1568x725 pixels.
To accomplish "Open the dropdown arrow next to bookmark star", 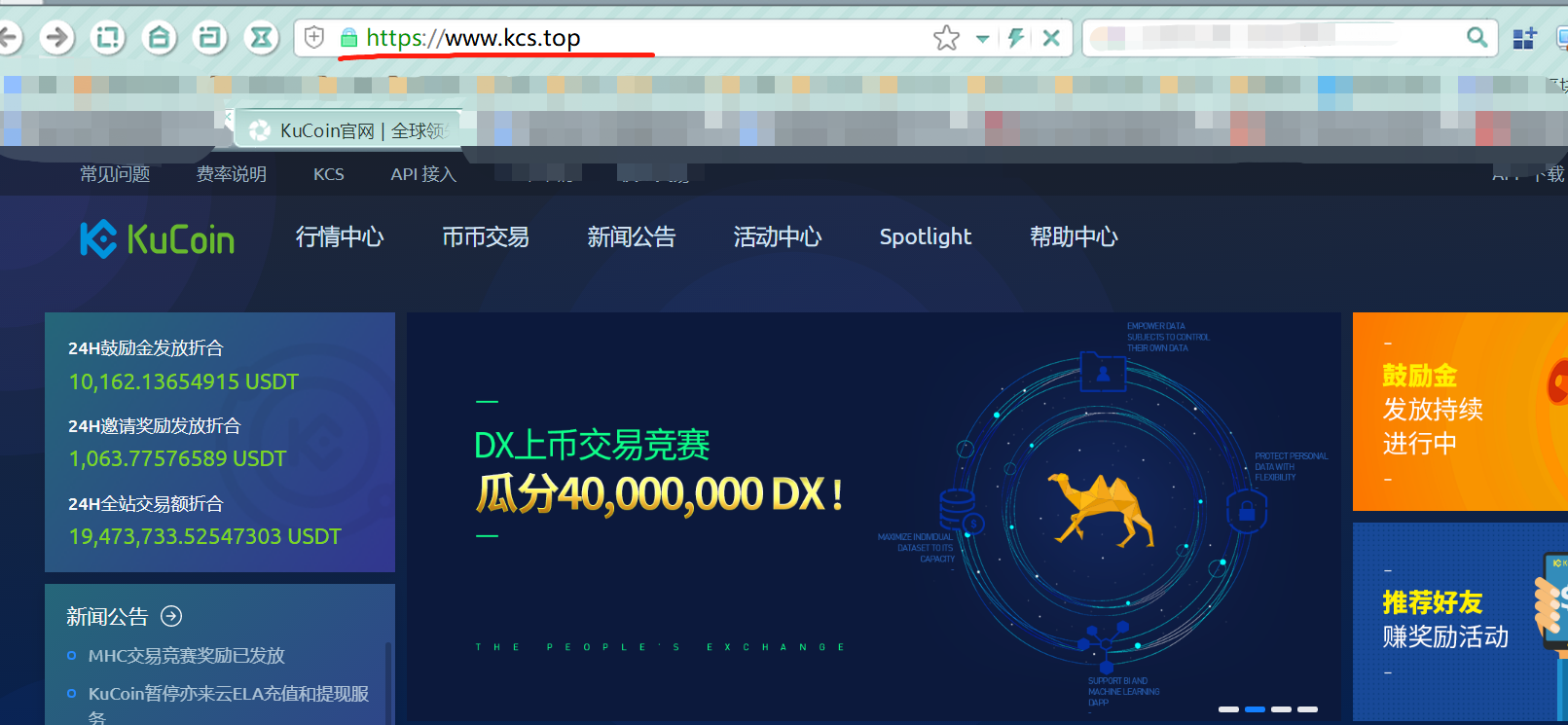I will [983, 39].
